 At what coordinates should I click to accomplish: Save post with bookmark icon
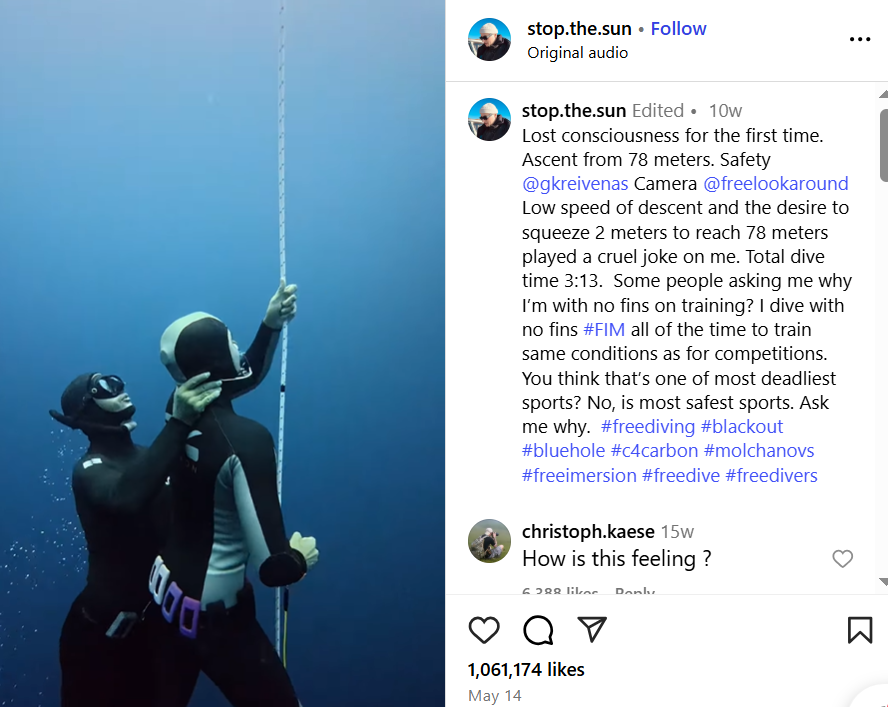point(859,629)
